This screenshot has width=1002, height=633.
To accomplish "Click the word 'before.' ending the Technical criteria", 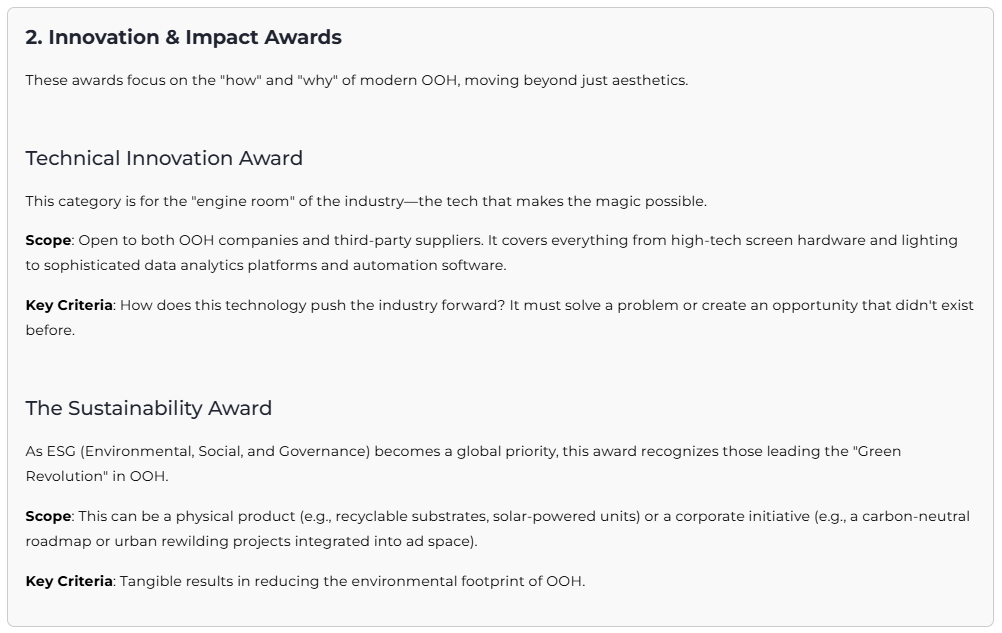I will [x=50, y=330].
